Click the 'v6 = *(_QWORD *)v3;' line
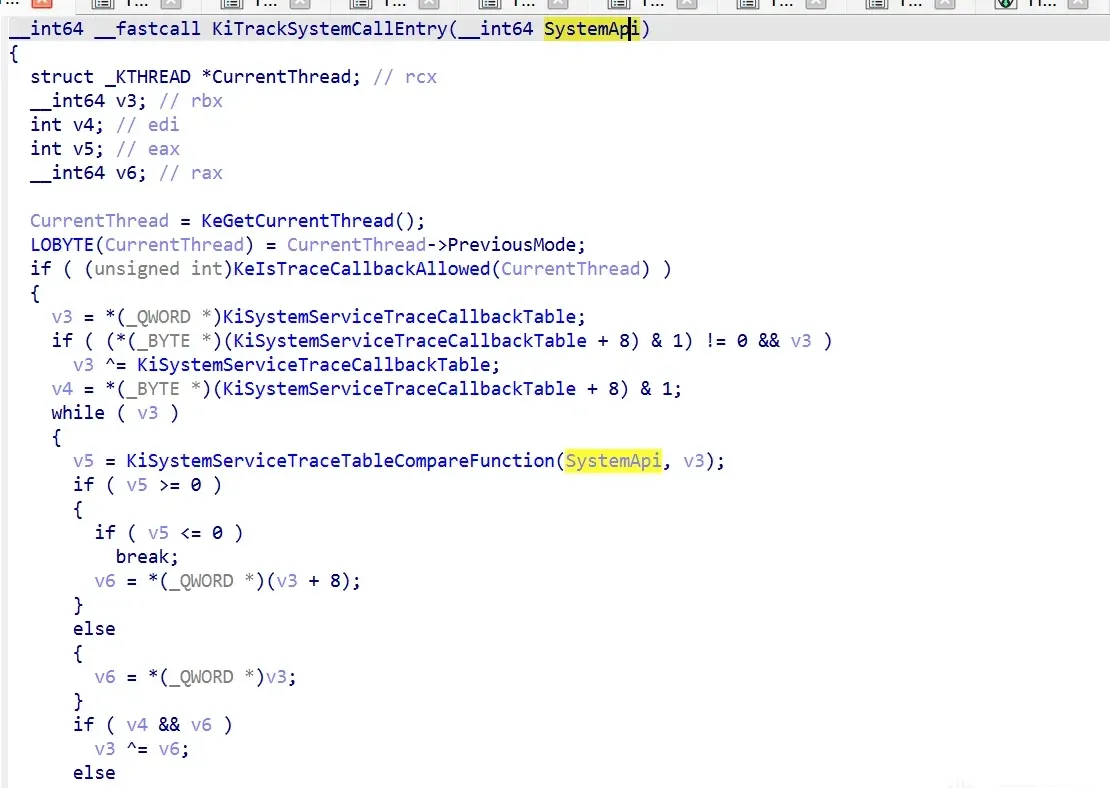 [x=195, y=677]
